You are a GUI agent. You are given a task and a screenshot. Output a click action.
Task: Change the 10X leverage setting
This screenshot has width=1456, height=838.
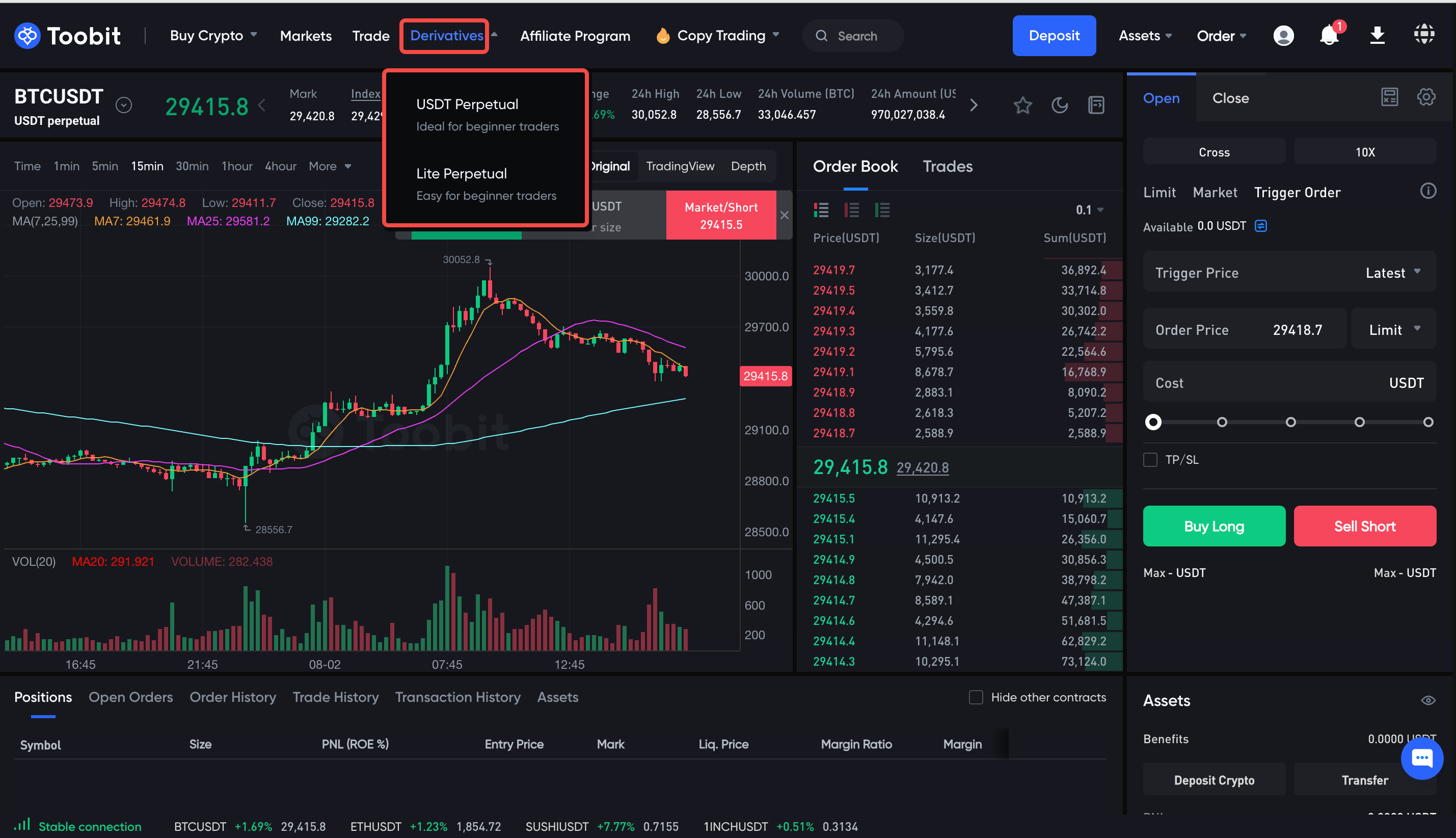pos(1365,152)
